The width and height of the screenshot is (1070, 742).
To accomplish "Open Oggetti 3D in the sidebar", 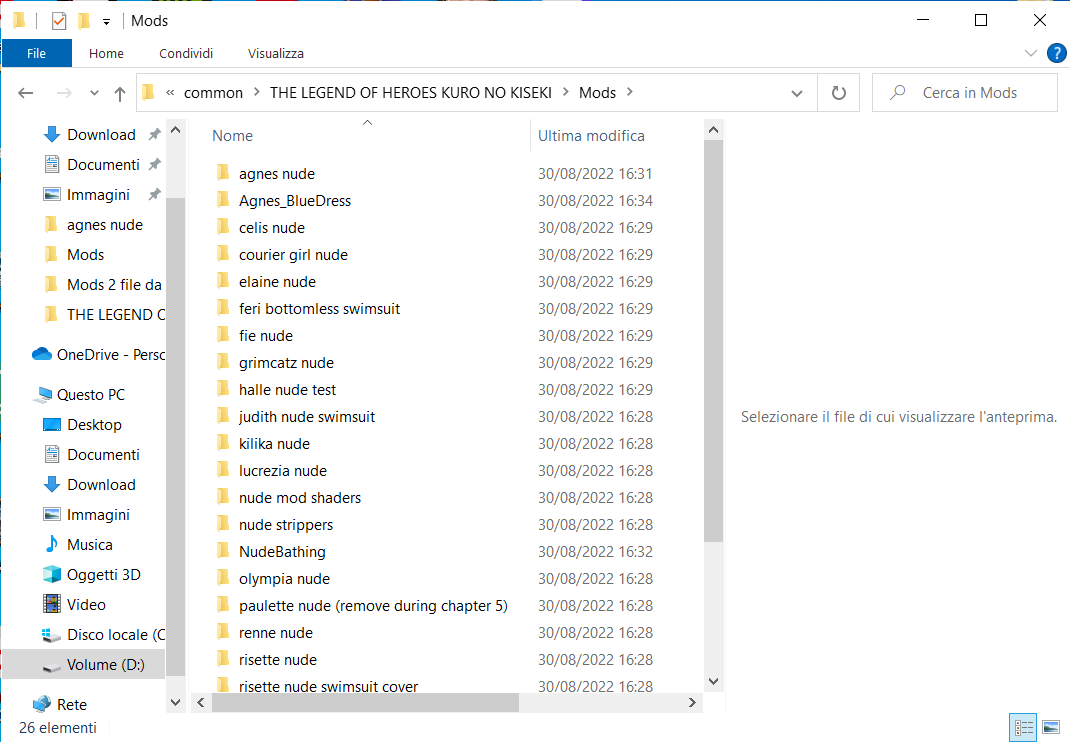I will pos(103,575).
